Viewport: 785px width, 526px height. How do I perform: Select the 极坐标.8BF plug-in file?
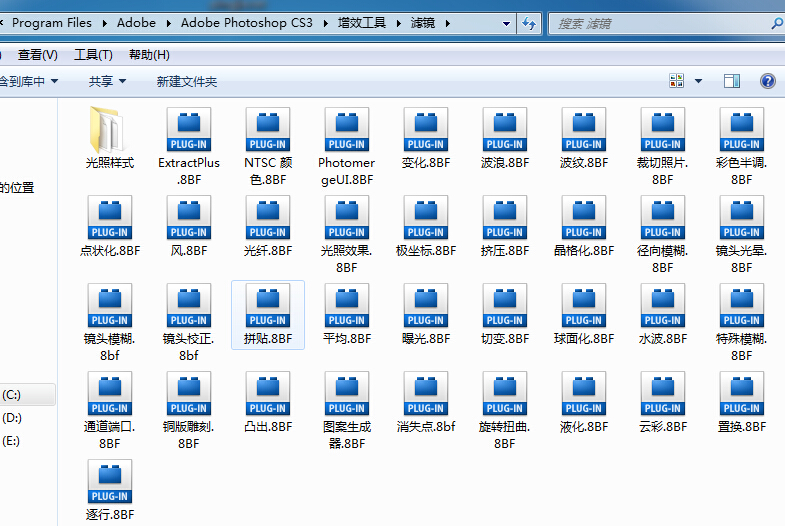click(426, 225)
